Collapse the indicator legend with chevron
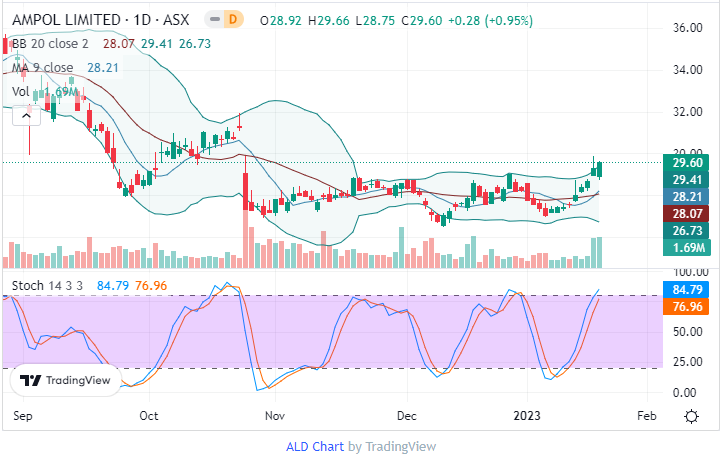Viewport: 724px width, 454px height. 25,115
